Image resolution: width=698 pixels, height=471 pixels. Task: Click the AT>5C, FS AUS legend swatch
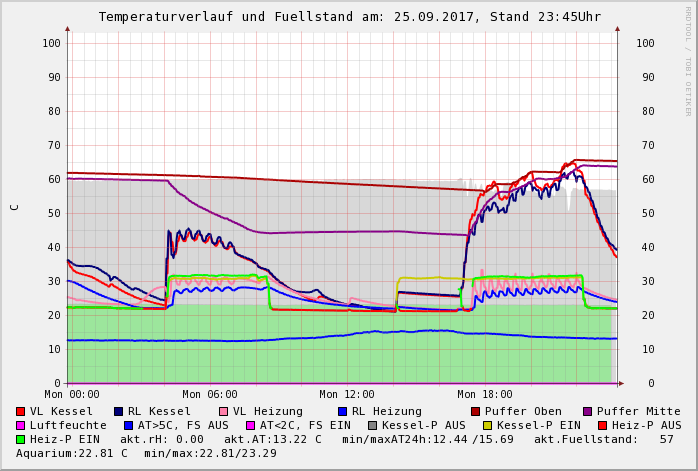[x=129, y=425]
